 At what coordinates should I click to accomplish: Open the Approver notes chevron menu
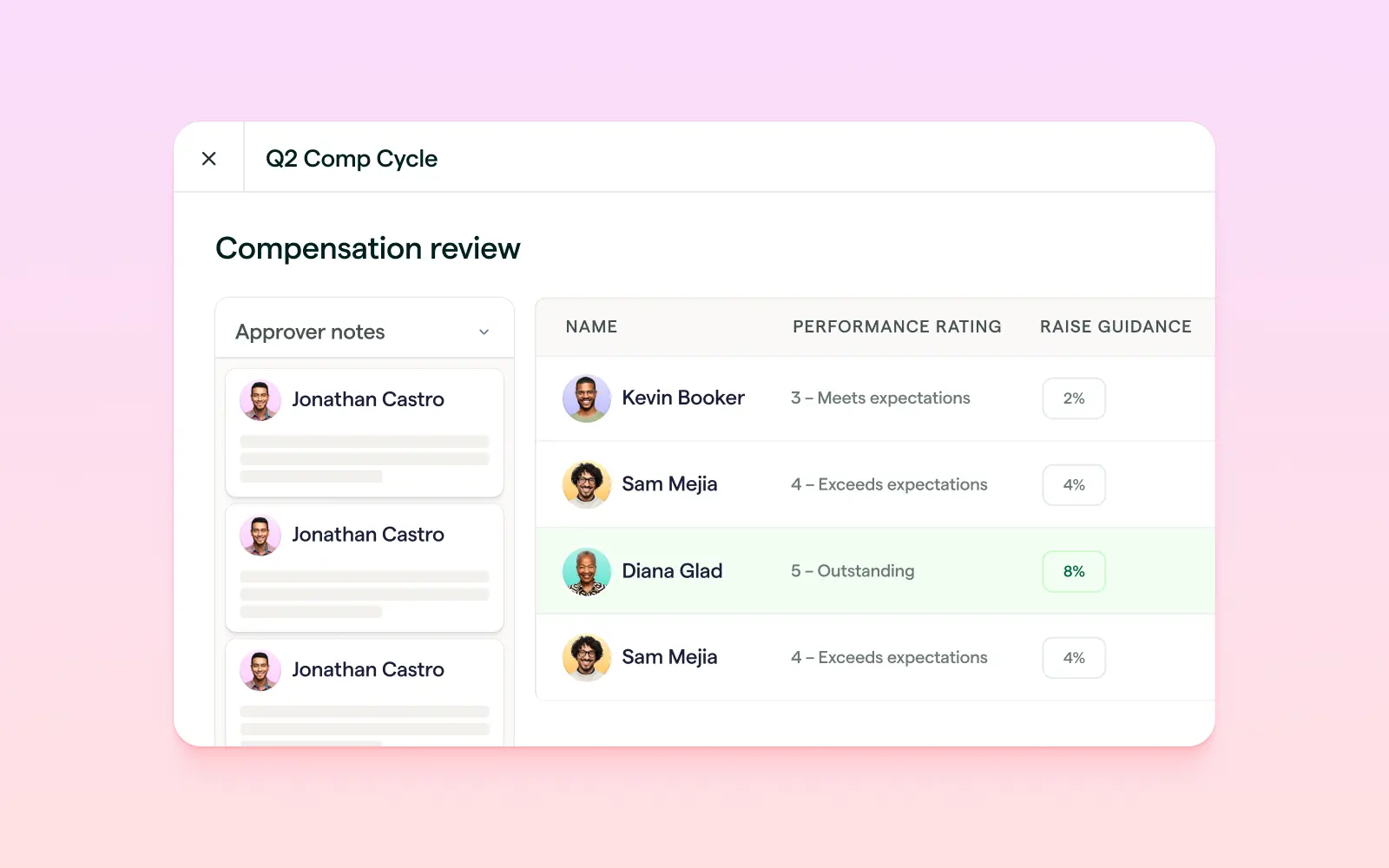coord(484,332)
